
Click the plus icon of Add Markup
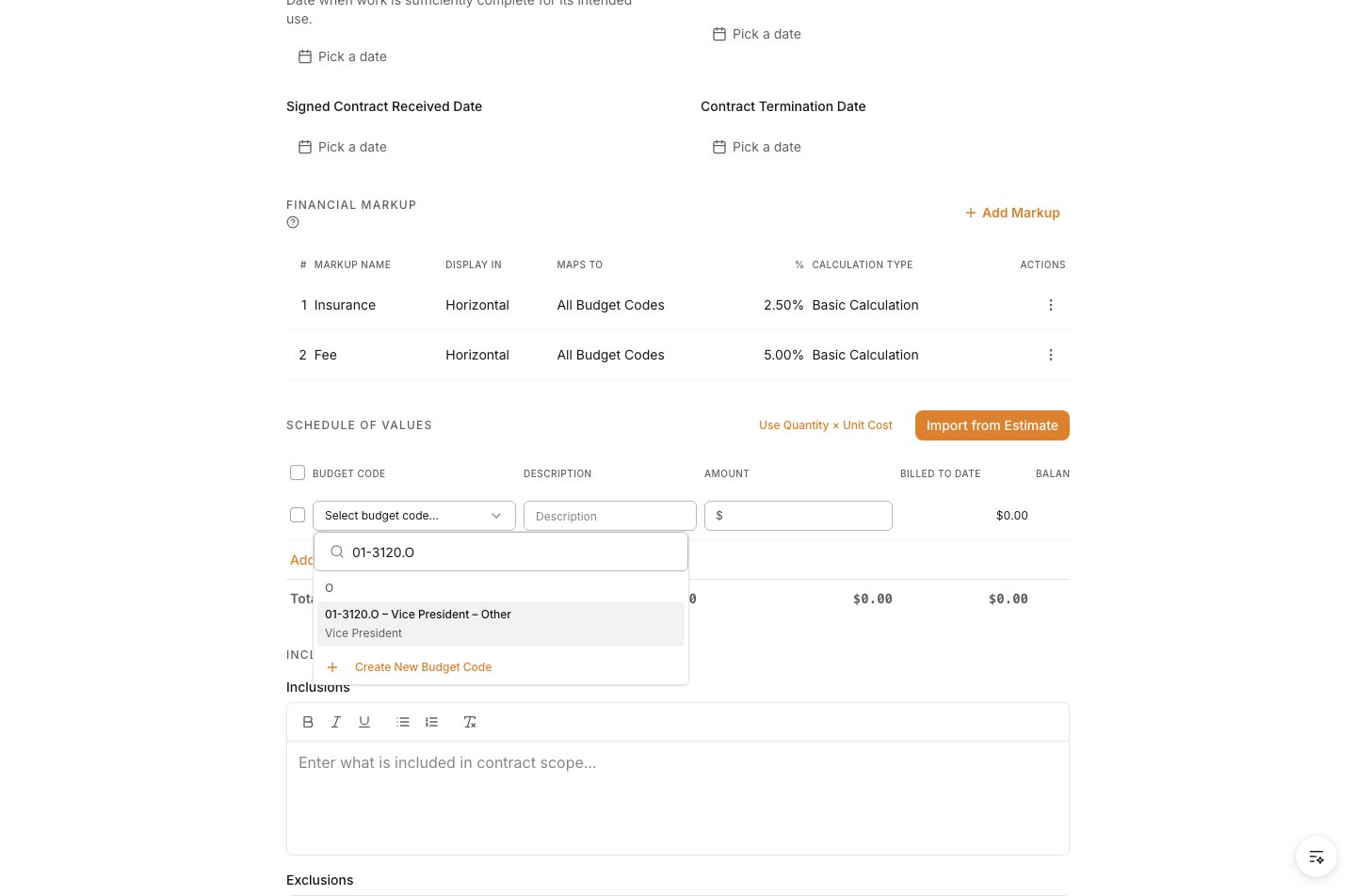point(970,213)
